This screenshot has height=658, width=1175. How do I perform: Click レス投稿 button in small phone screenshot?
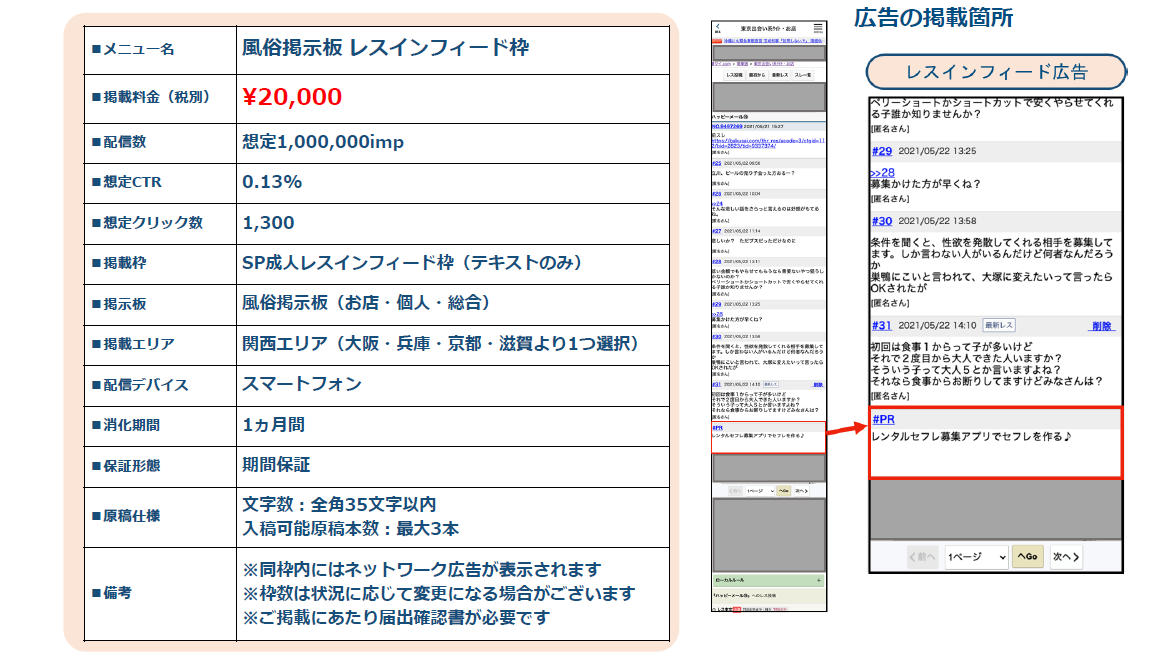734,76
